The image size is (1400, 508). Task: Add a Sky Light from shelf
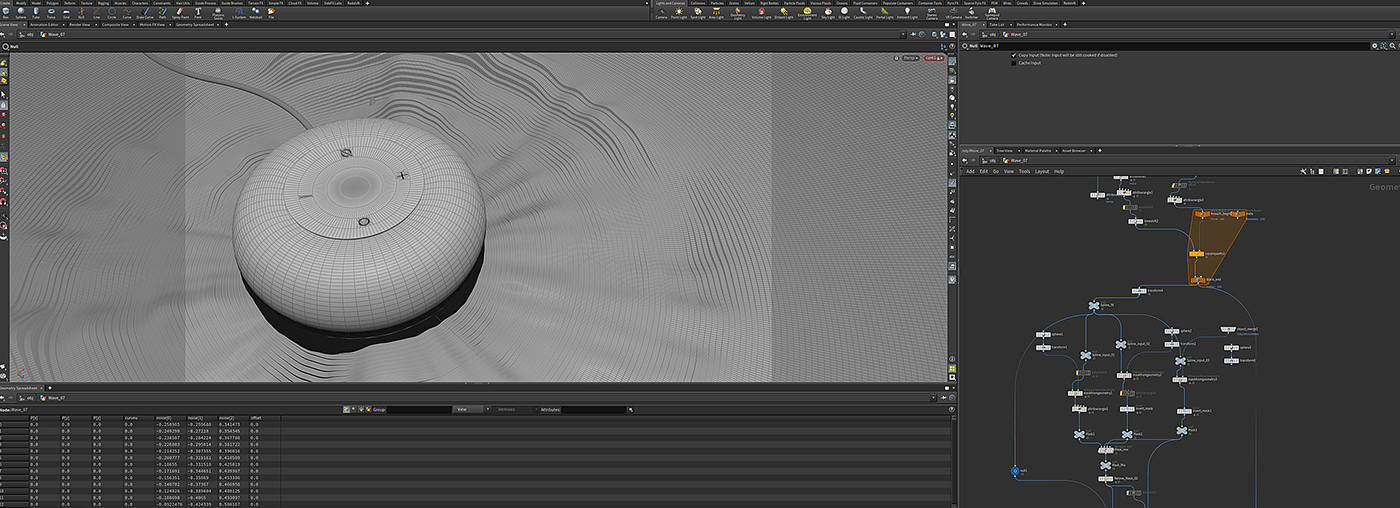(x=826, y=13)
